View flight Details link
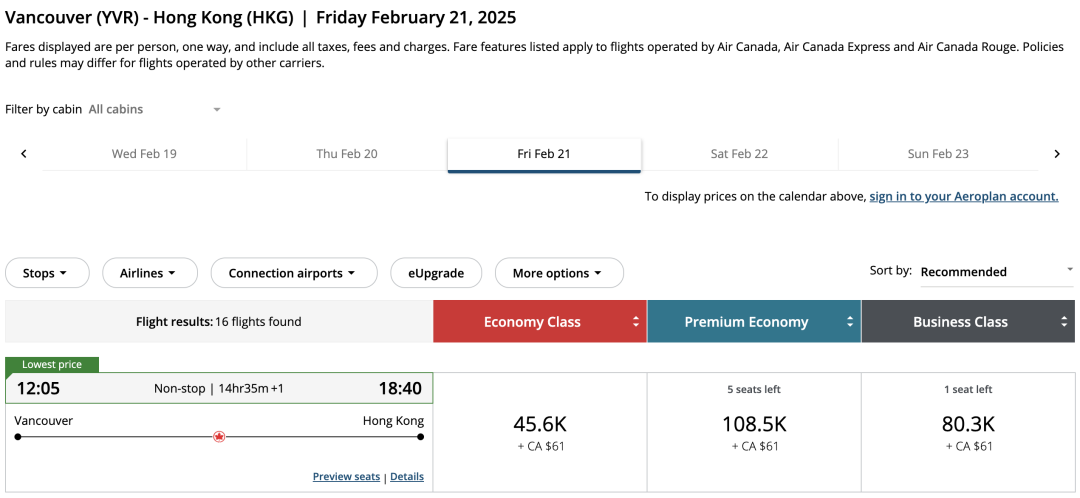Image resolution: width=1080 pixels, height=498 pixels. click(407, 477)
